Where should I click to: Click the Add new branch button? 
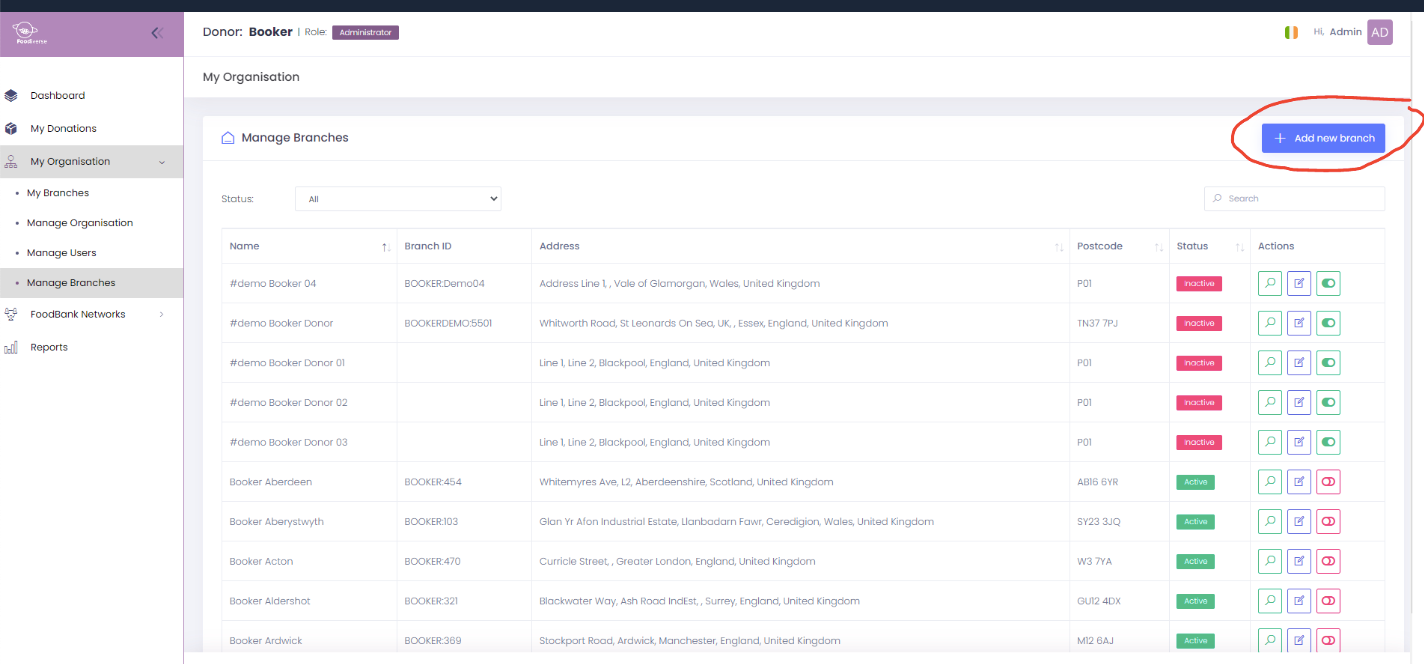(x=1323, y=138)
